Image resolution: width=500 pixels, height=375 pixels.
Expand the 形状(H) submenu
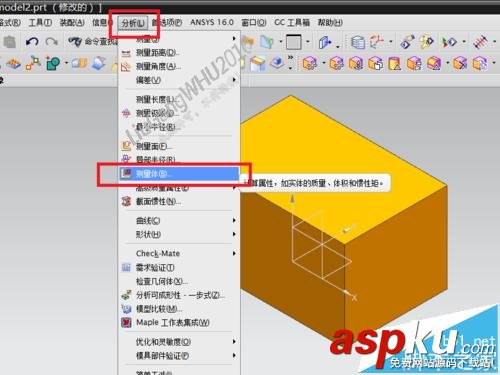click(234, 234)
